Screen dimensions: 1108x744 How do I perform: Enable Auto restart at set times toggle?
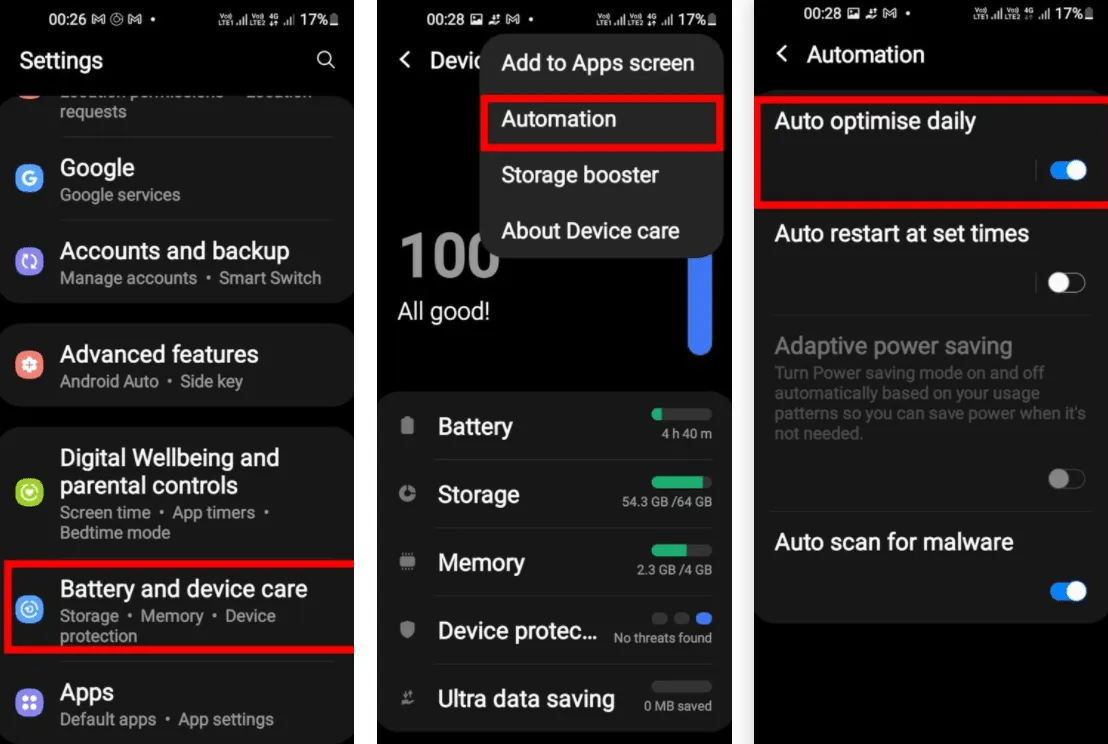1066,283
